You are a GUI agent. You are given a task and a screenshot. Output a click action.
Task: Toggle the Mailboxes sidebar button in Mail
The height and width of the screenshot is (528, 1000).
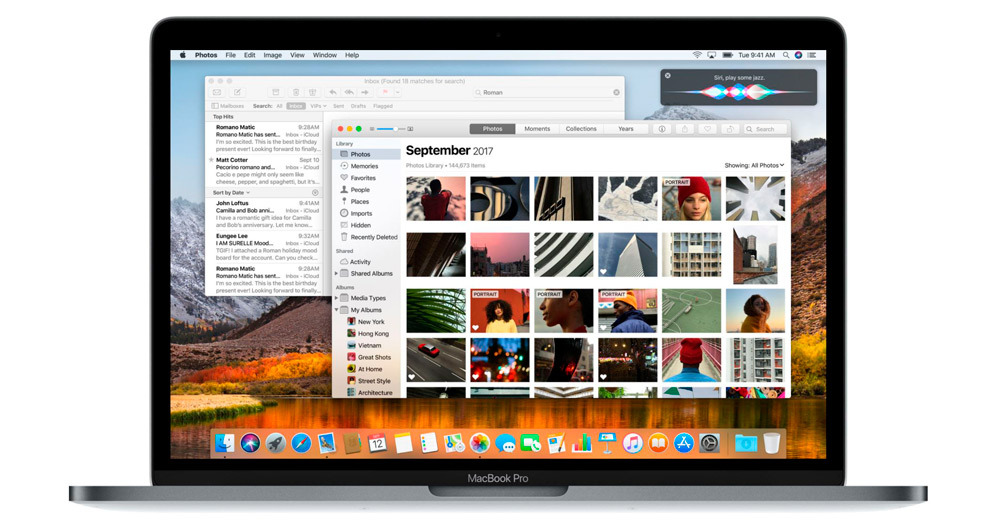(228, 106)
